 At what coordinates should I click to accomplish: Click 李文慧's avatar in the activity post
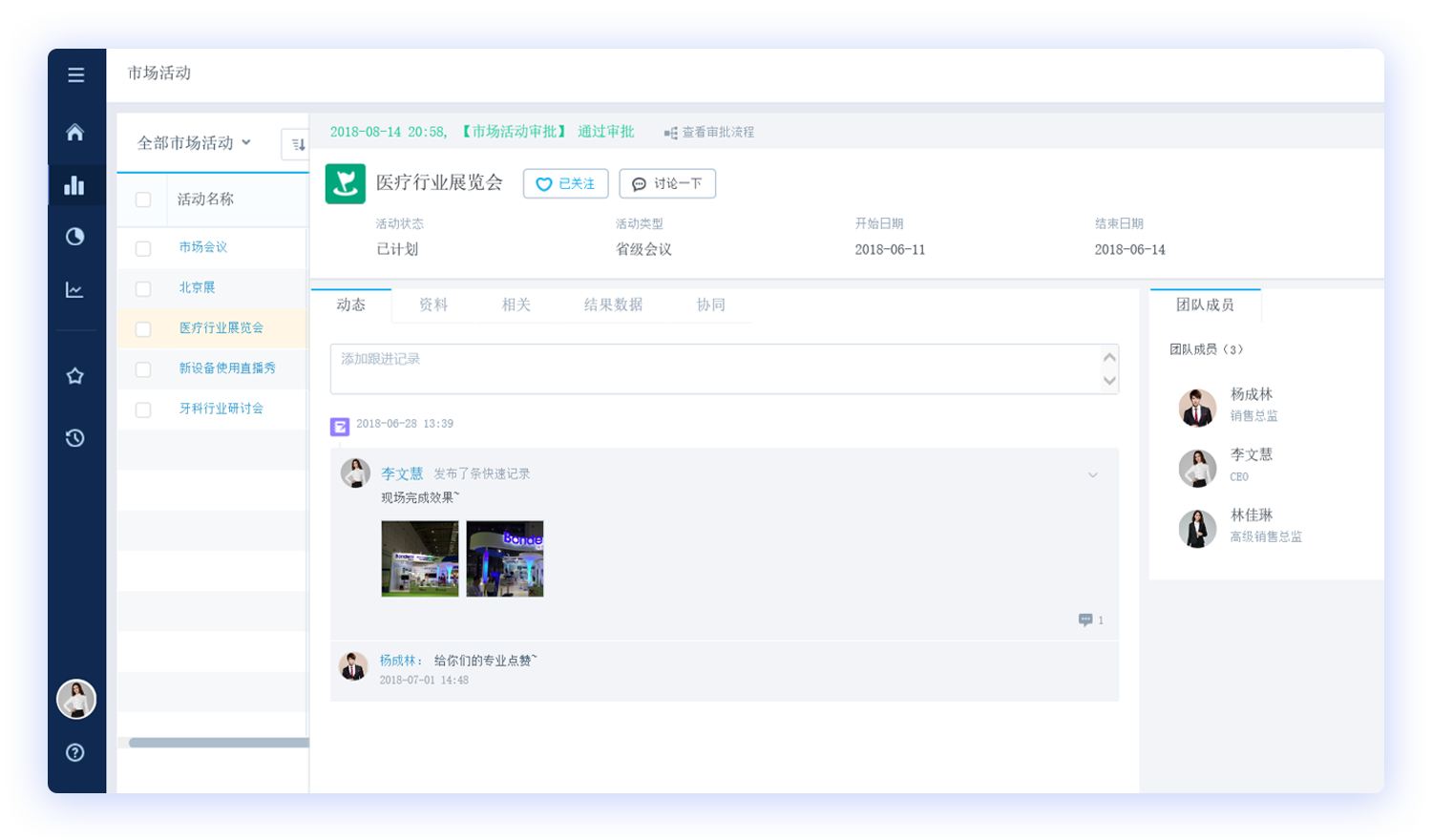[356, 473]
